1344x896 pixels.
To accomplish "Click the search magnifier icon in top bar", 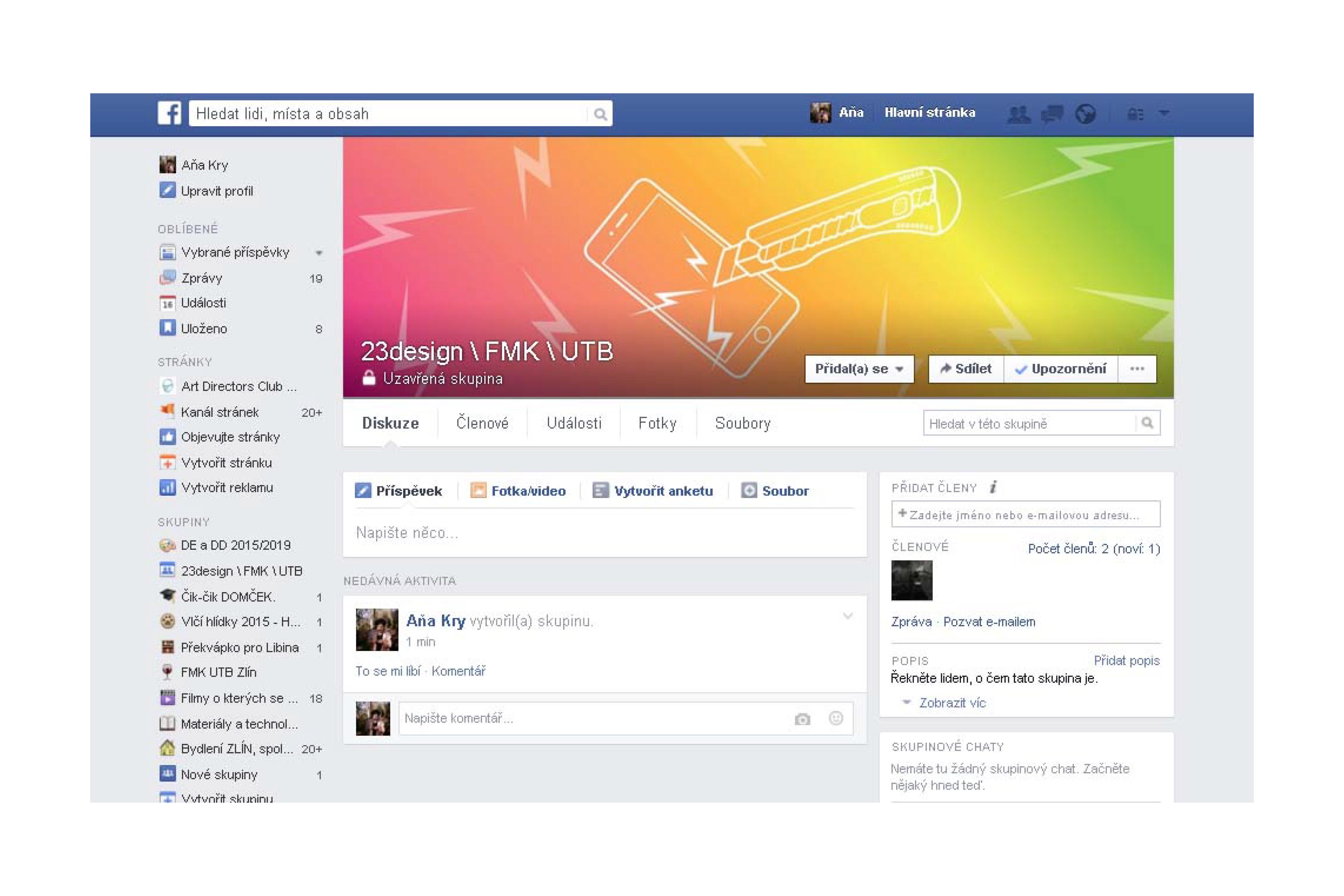I will tap(600, 114).
